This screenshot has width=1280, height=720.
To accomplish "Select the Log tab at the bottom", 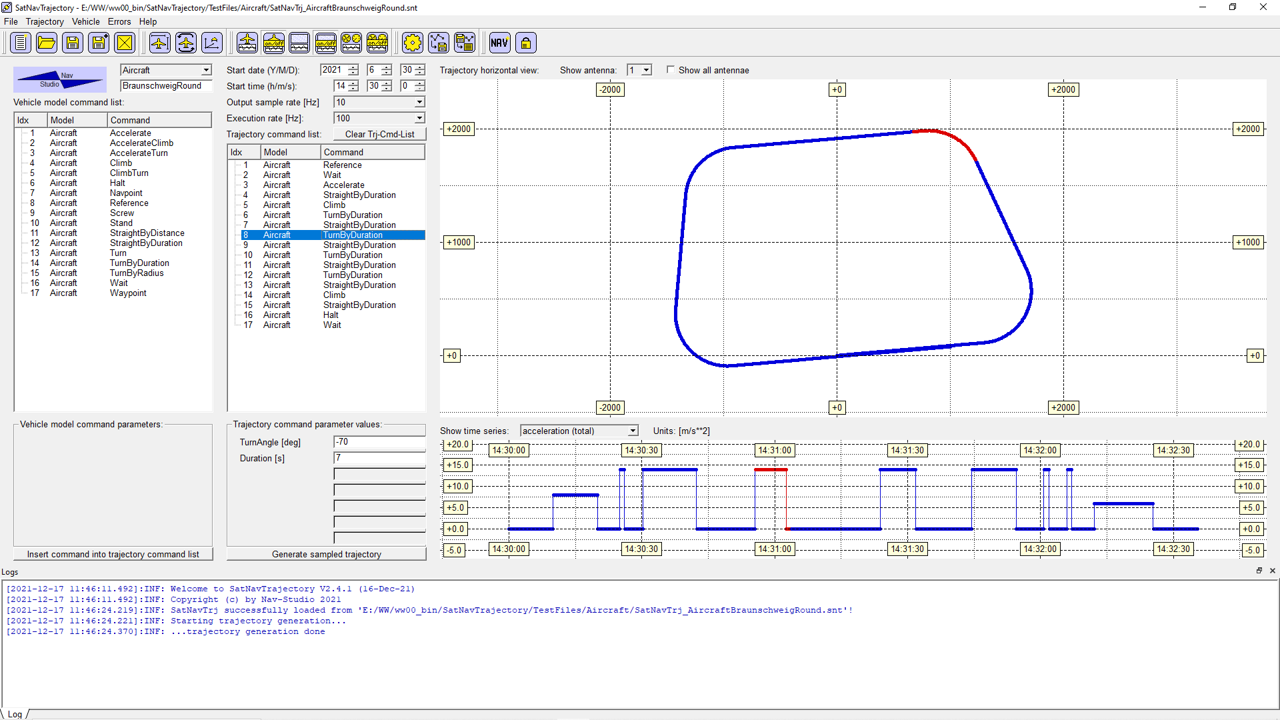I will 13,714.
